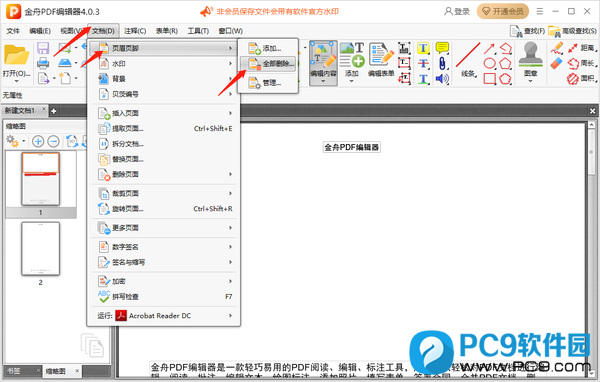600x382 pixels.
Task: Open the 文件 menu
Action: (13, 31)
